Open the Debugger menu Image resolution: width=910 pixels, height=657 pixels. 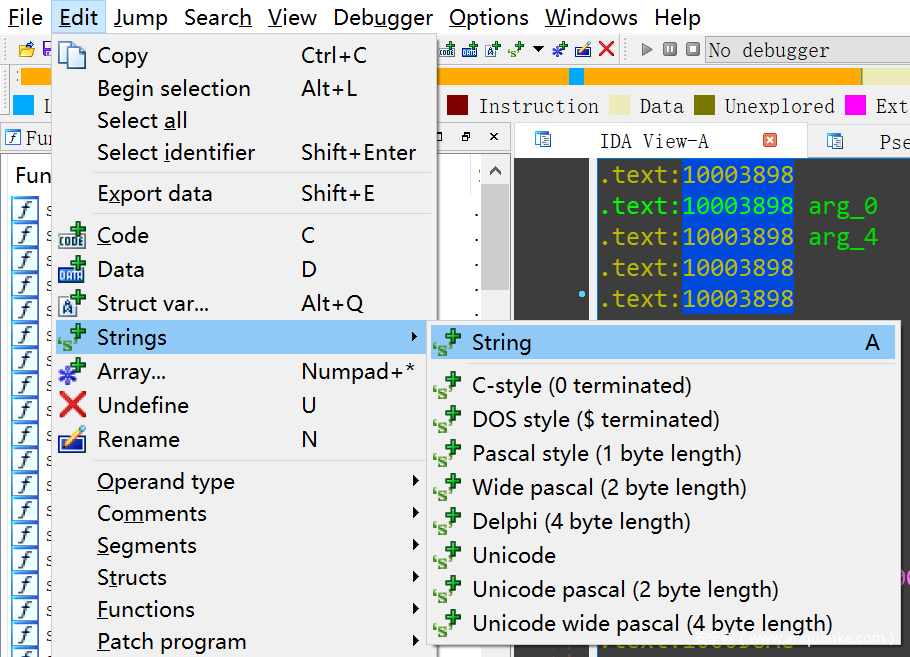point(383,18)
